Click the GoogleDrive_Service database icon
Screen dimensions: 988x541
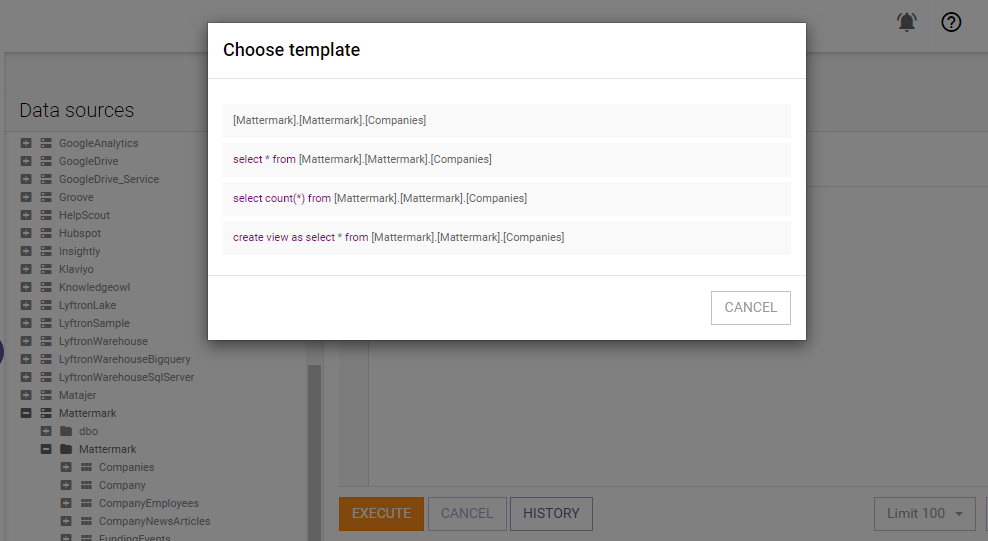(46, 179)
